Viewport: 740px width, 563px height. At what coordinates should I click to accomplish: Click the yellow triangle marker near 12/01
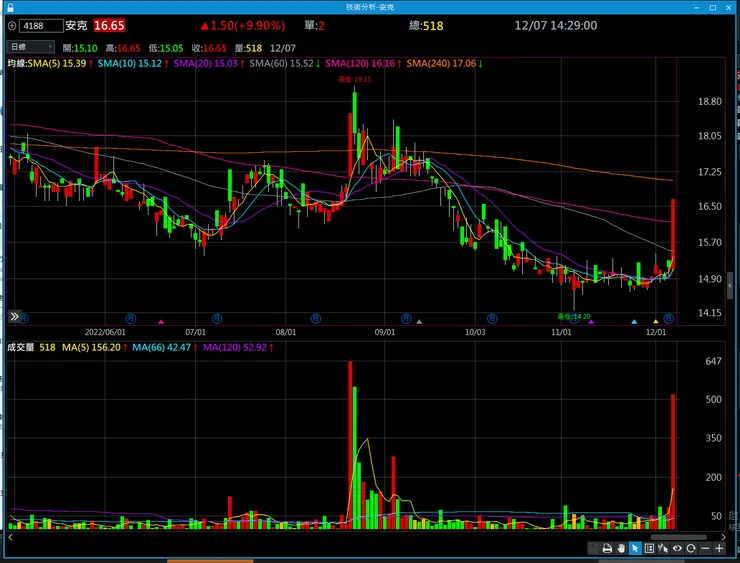click(656, 322)
